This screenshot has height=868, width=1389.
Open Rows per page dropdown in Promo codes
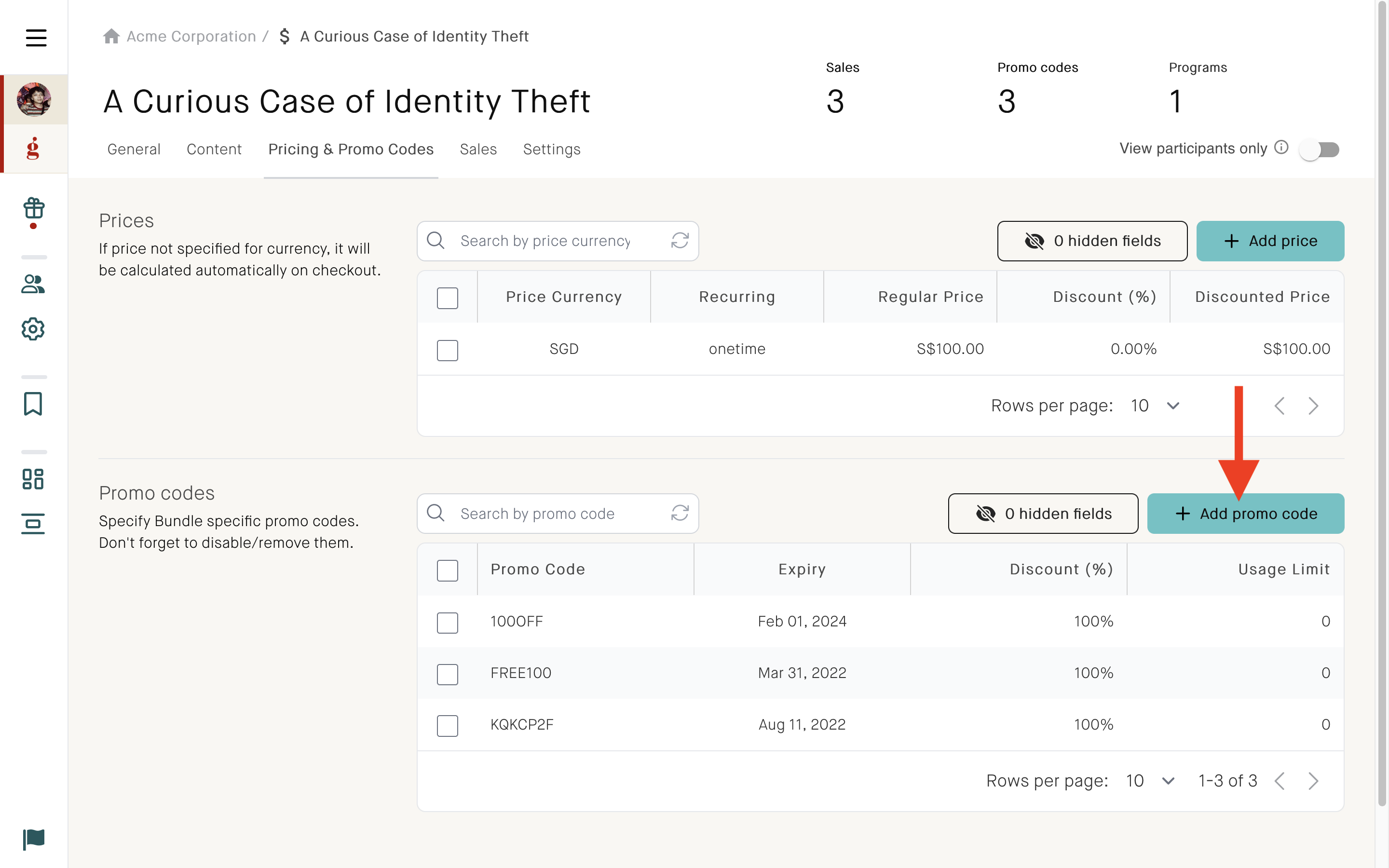(x=1150, y=781)
